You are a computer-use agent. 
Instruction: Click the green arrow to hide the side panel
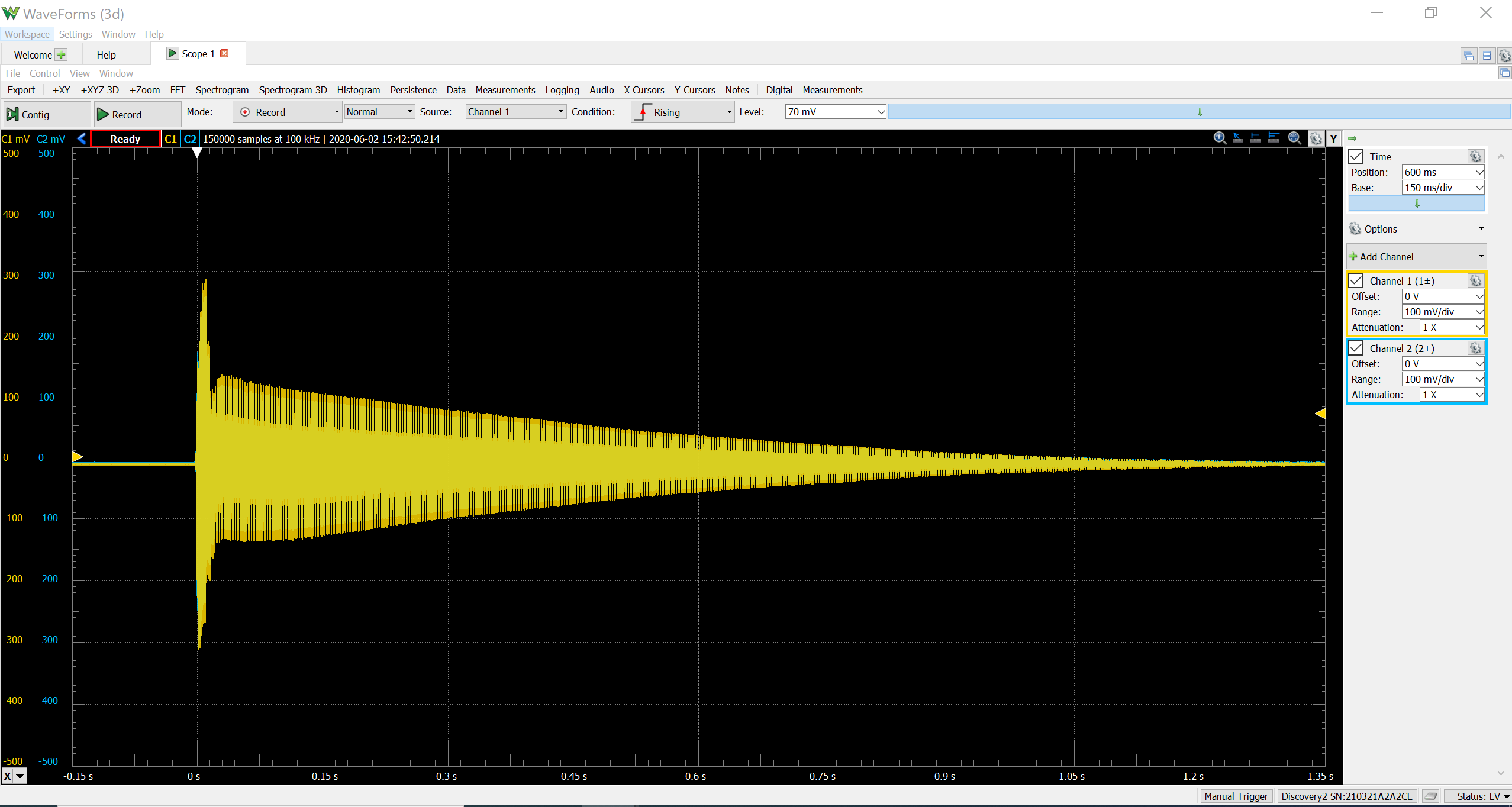click(1352, 138)
